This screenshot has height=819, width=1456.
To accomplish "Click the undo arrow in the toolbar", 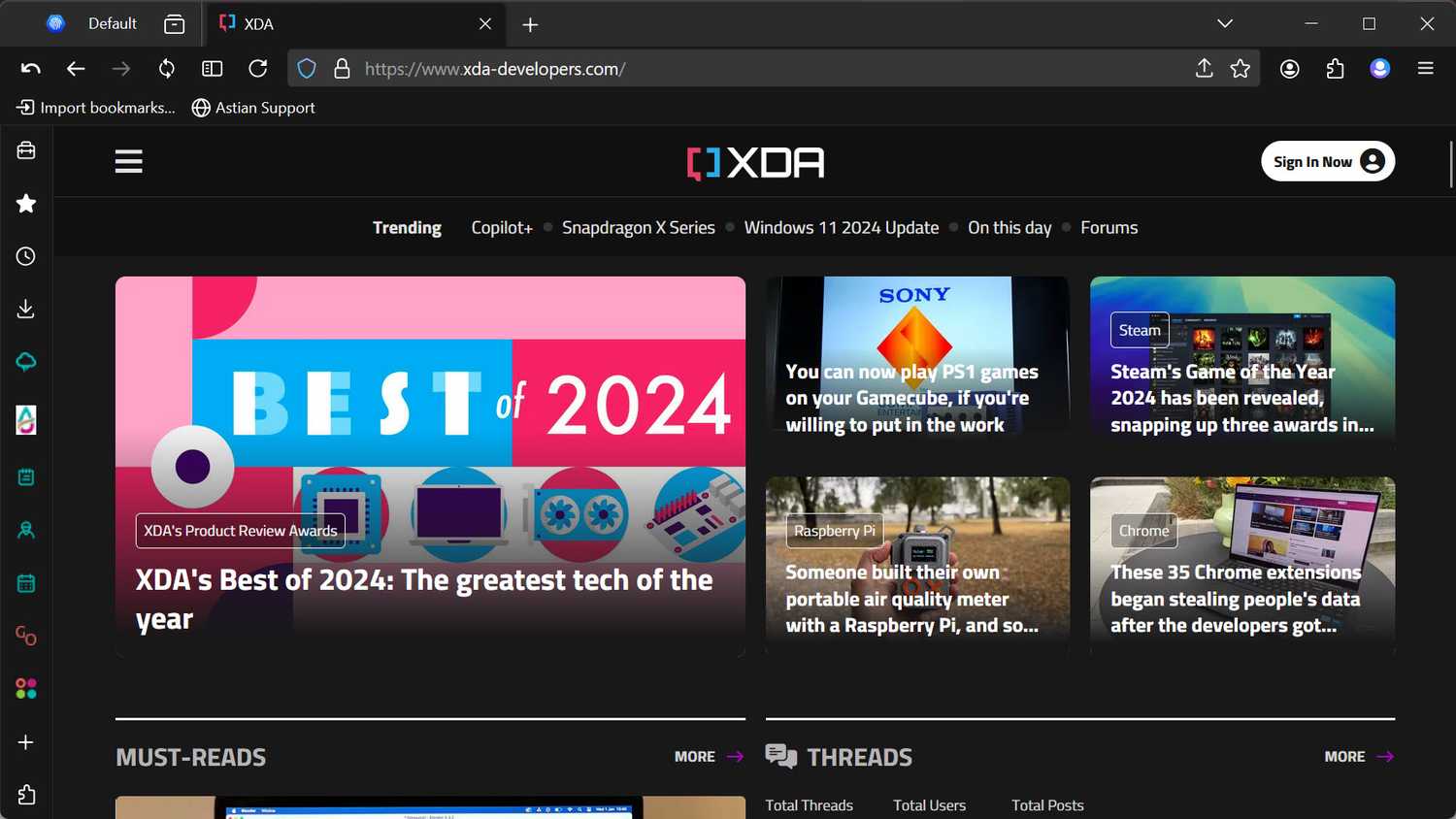I will pos(31,68).
